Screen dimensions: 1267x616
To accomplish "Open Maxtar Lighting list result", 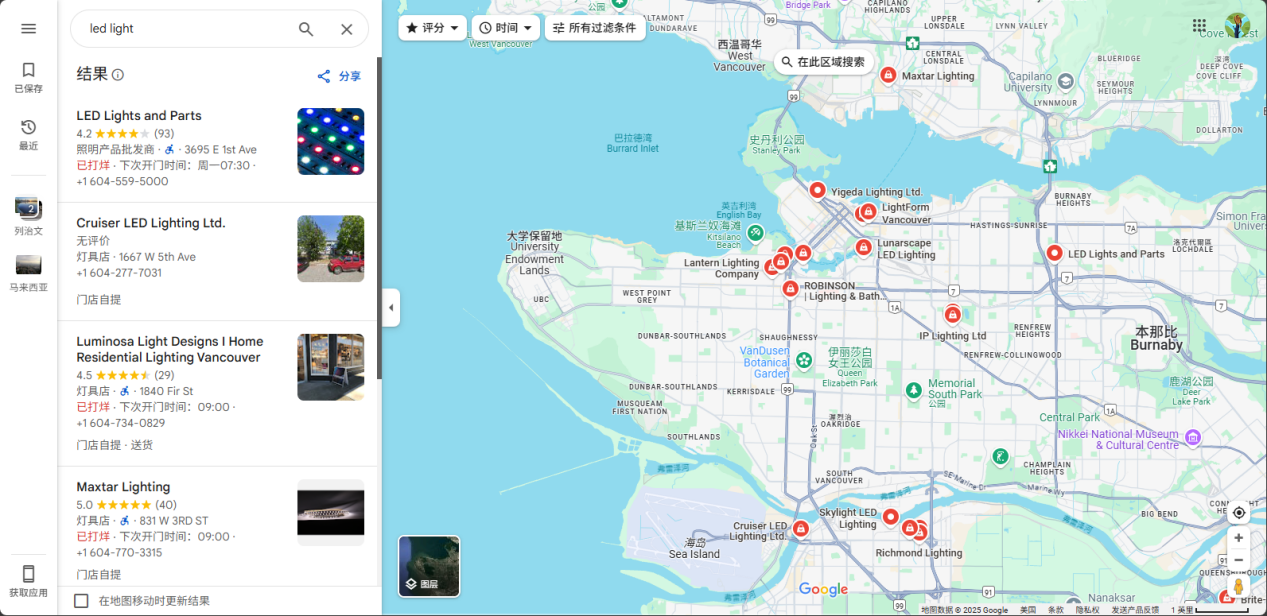I will [x=218, y=527].
